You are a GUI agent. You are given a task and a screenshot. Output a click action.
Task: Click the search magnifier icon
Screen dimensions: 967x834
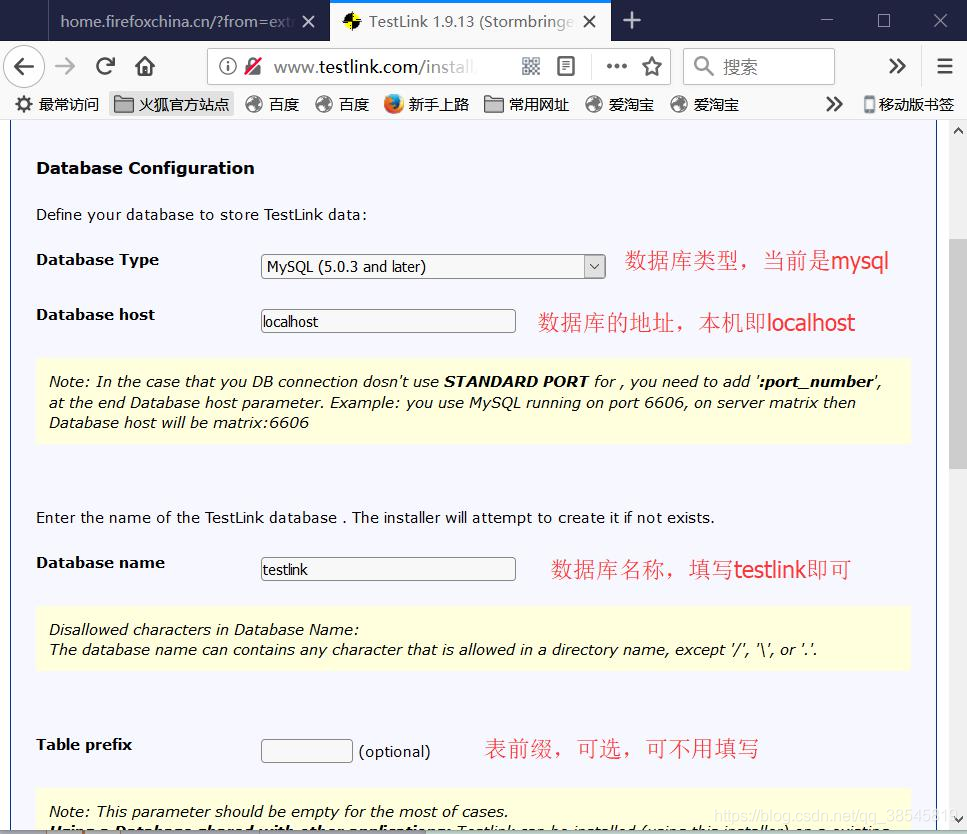703,66
